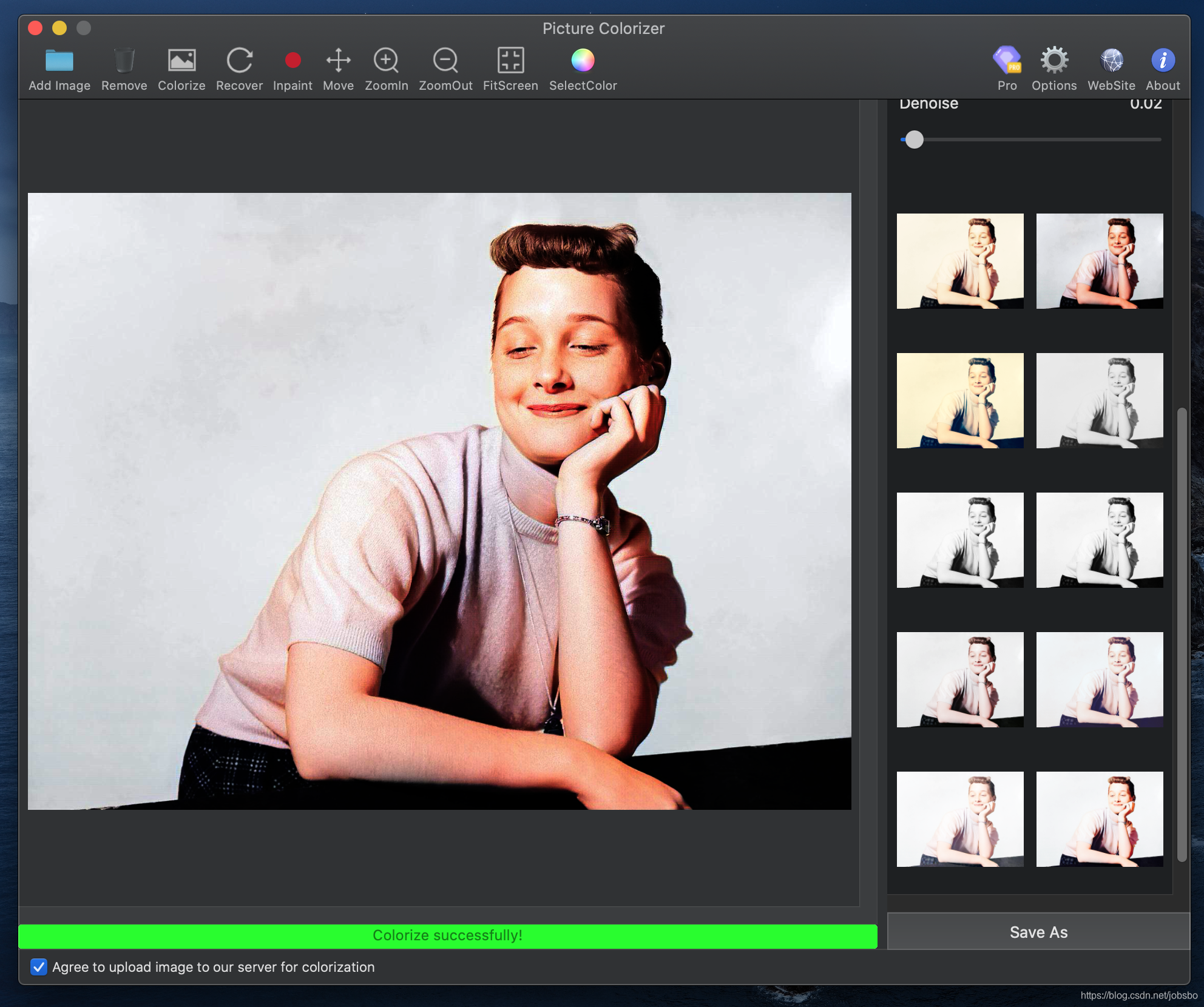Screen dimensions: 1204x1007
Task: Click the ZoomIn magnifier icon
Action: click(x=386, y=61)
